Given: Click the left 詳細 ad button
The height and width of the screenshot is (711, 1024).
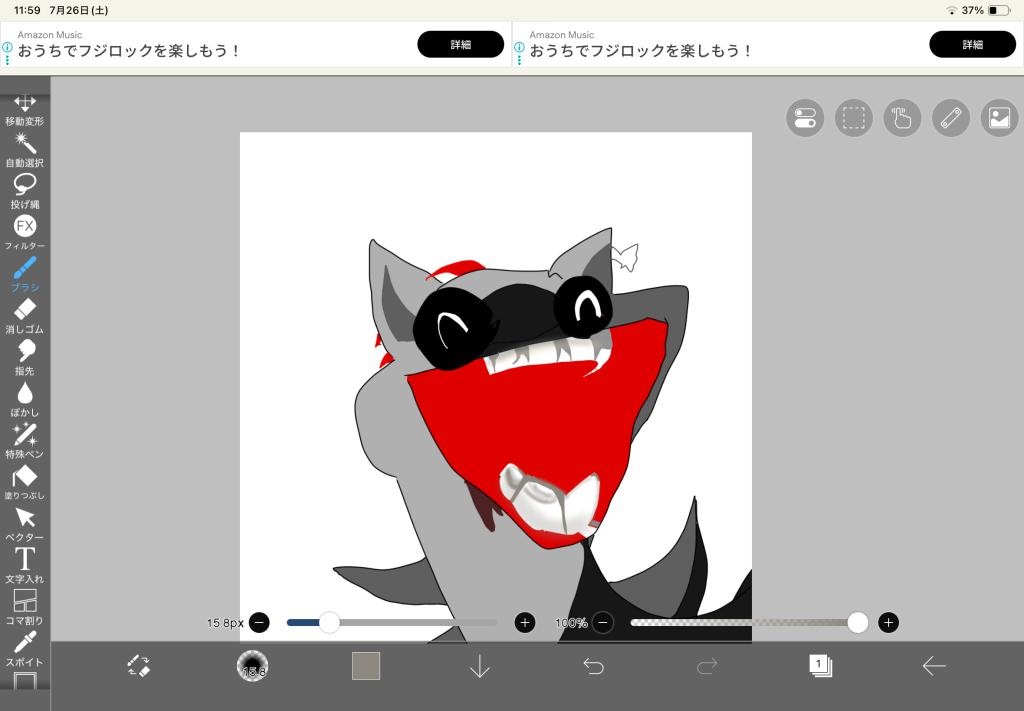Looking at the screenshot, I should coord(460,44).
